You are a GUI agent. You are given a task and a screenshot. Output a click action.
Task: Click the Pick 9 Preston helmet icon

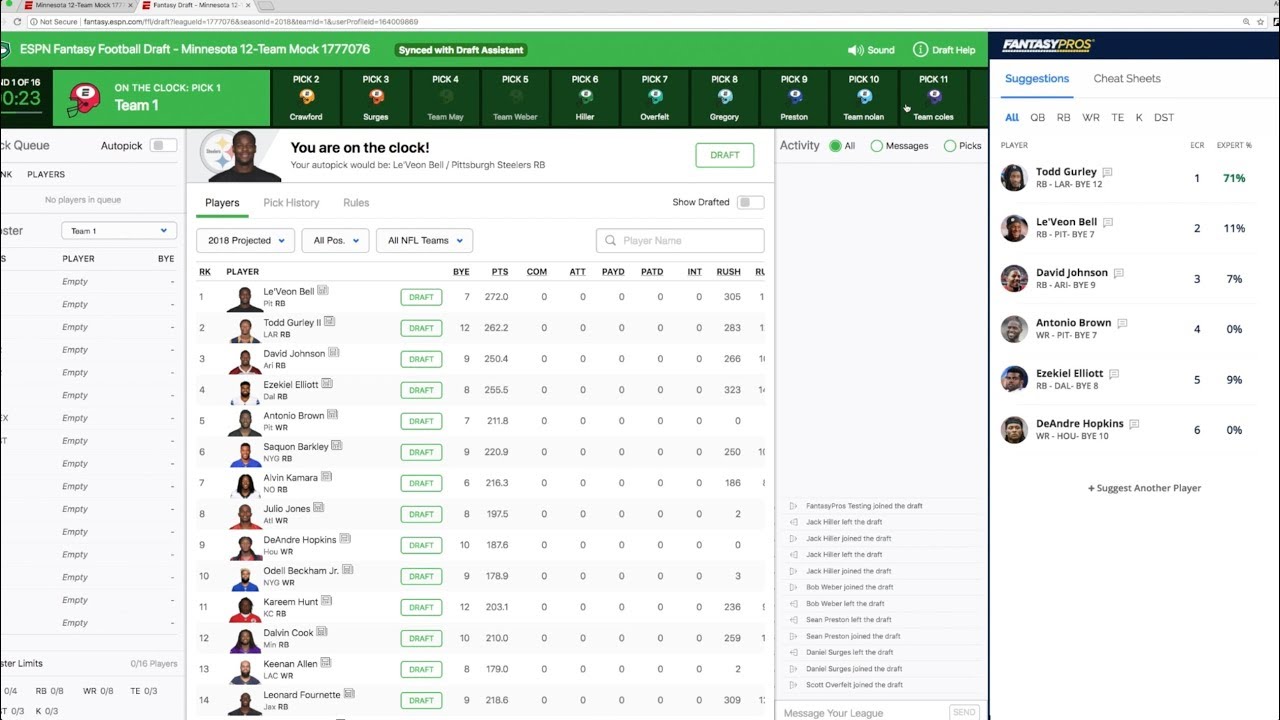pos(794,97)
